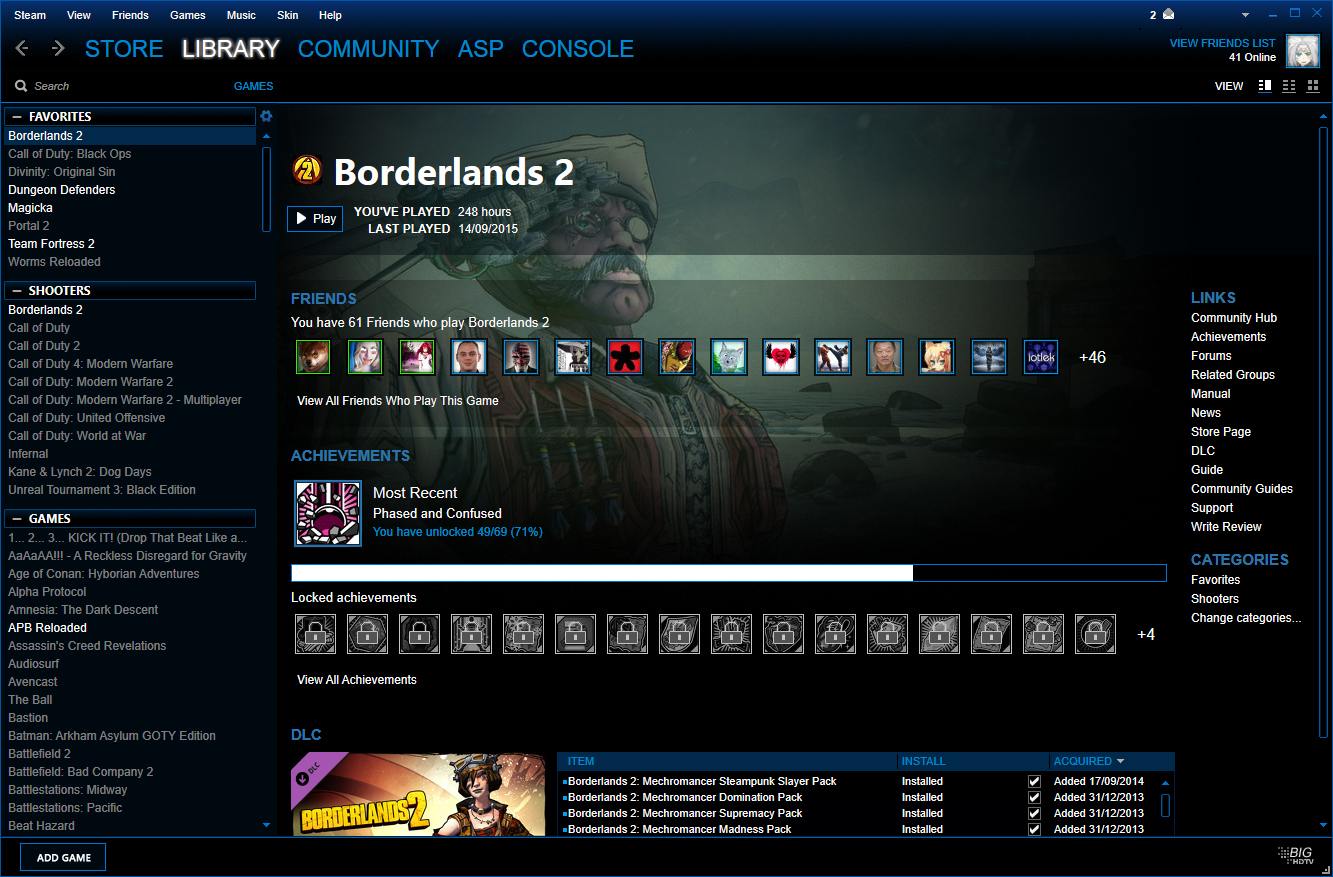Uncheck the Mechromancer Supremacy Pack checkbox
Viewport: 1333px width, 877px height.
click(x=1034, y=813)
